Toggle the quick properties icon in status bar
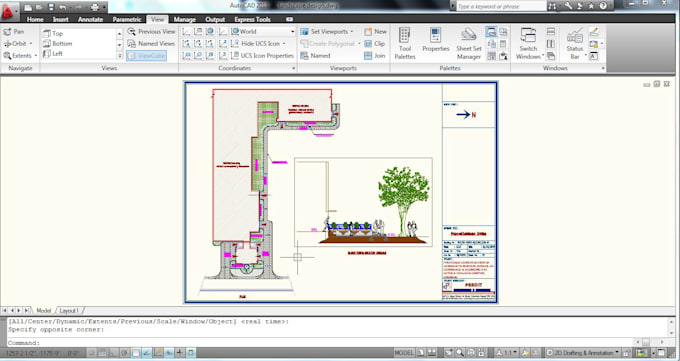680x361 pixels. point(191,353)
